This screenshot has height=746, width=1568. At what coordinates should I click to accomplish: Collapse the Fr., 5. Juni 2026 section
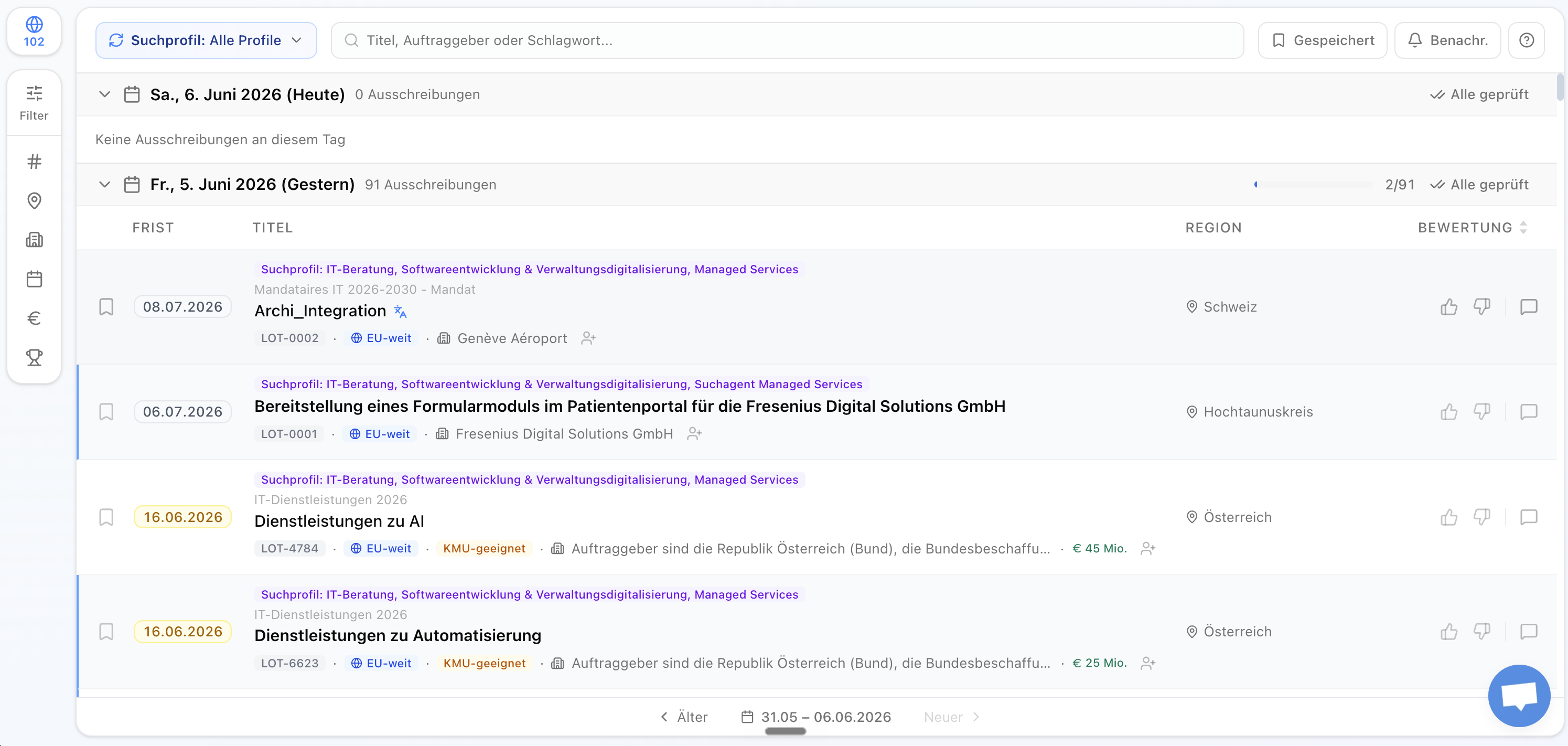tap(105, 185)
